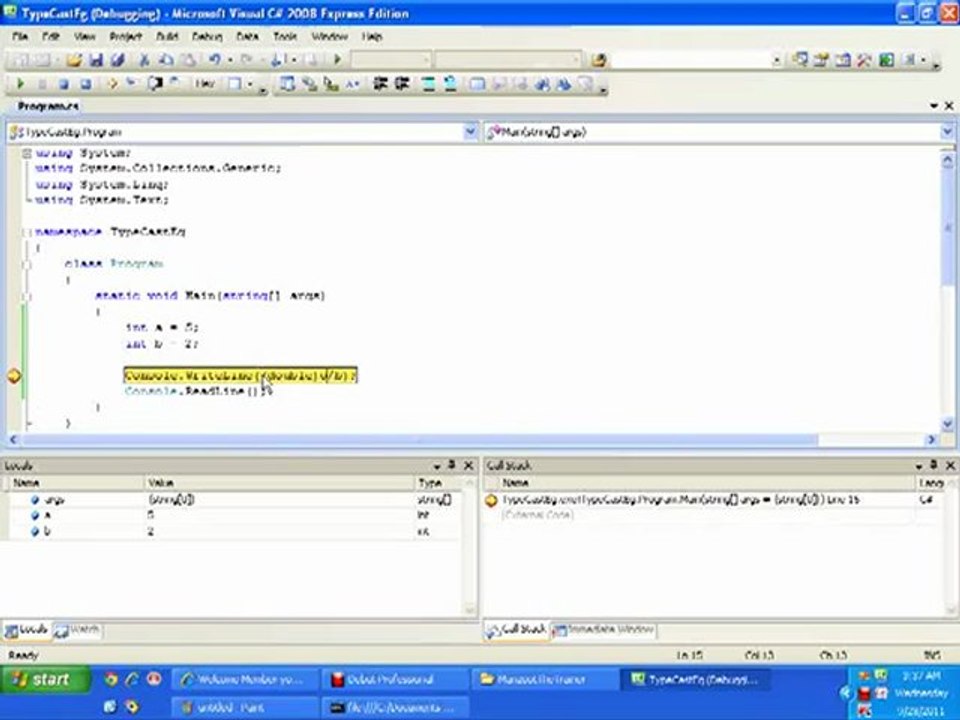This screenshot has height=720, width=960.
Task: Click the Copy icon in toolbar
Action: click(166, 60)
